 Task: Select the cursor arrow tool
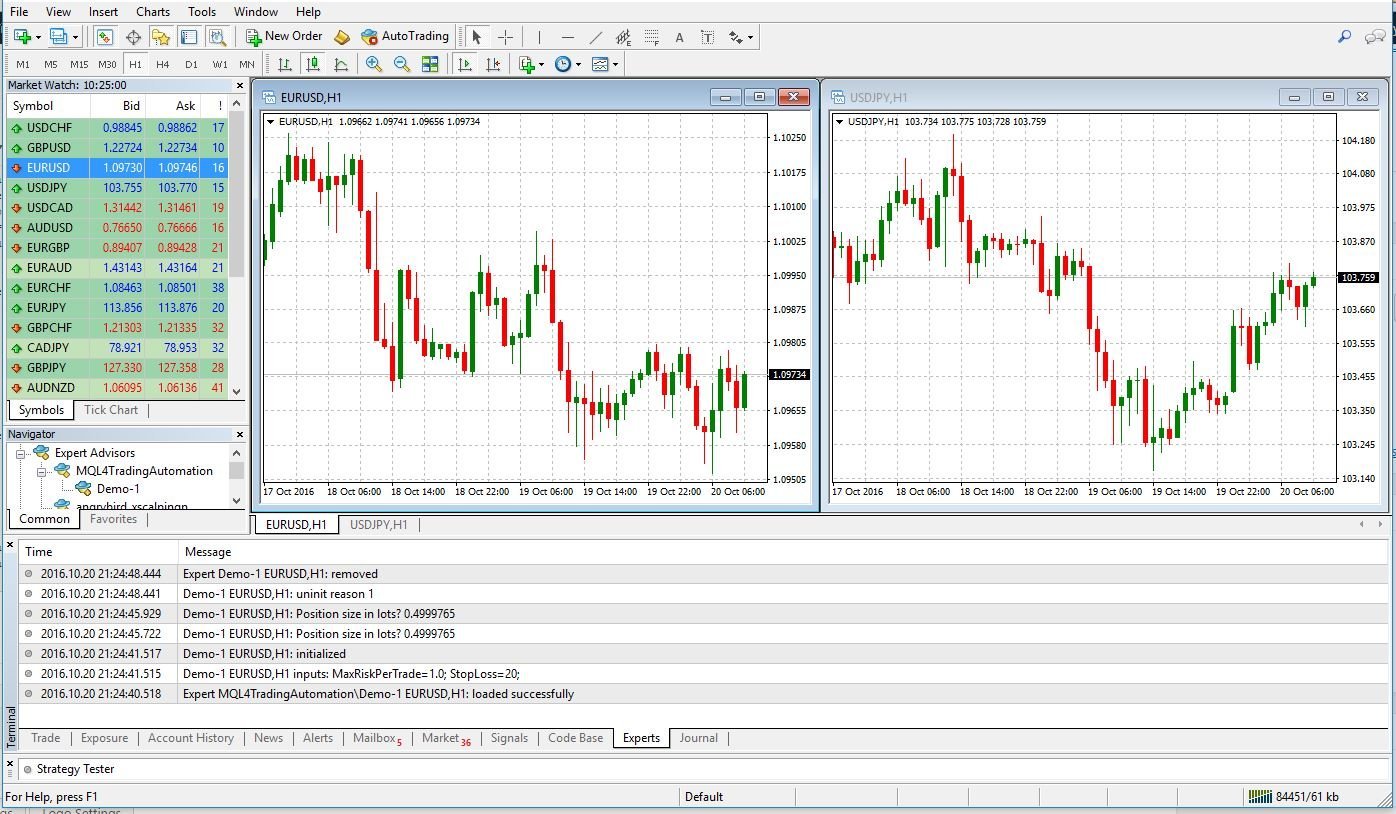tap(477, 37)
